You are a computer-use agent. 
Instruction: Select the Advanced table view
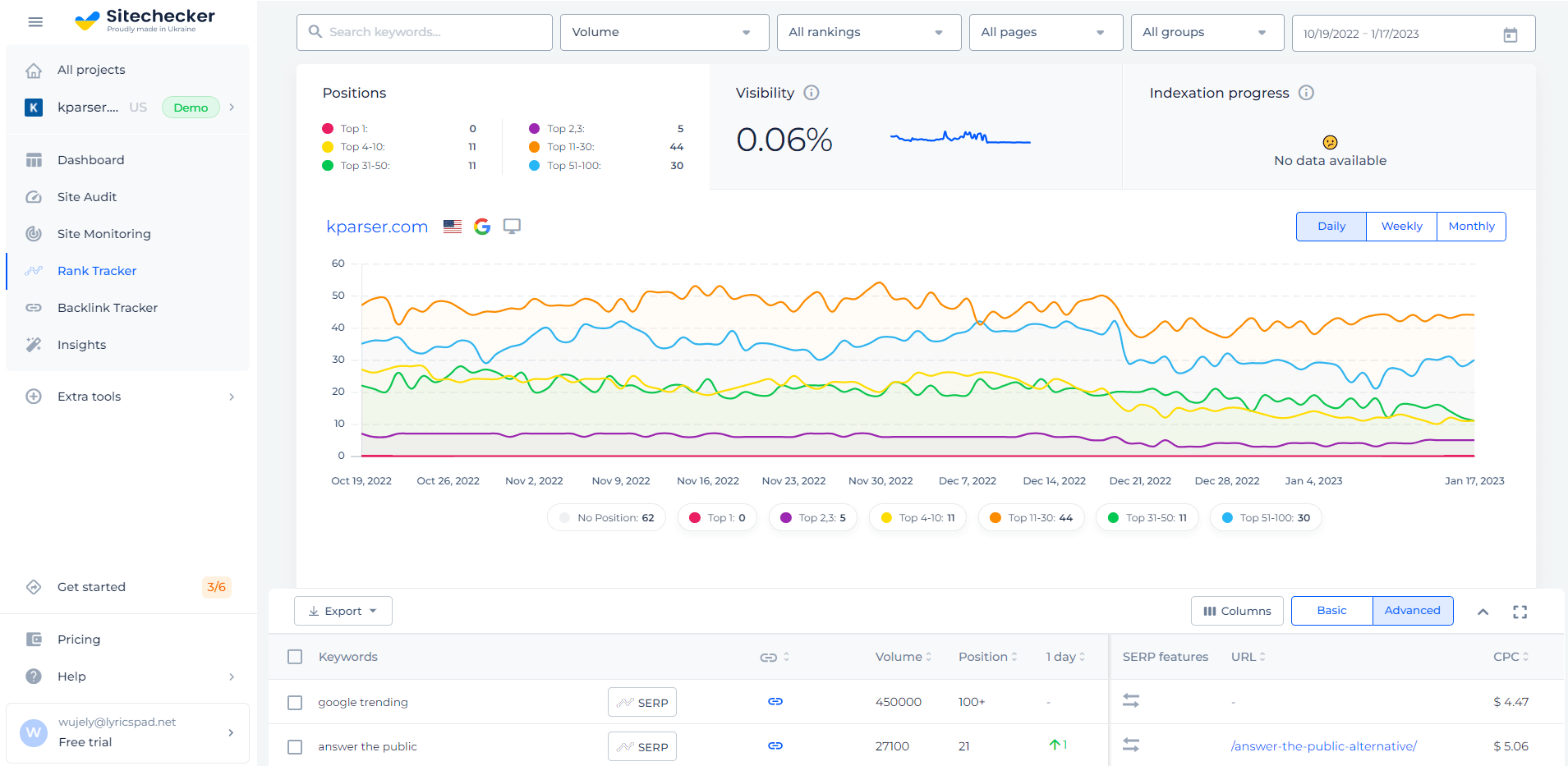point(1412,611)
